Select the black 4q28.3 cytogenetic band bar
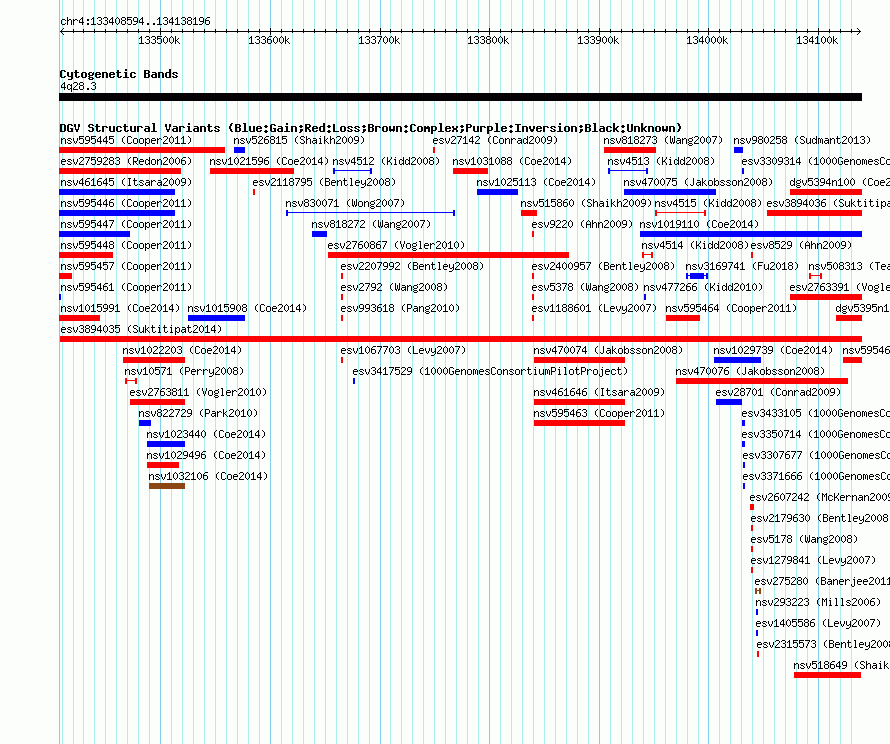This screenshot has height=744, width=890. pos(460,97)
